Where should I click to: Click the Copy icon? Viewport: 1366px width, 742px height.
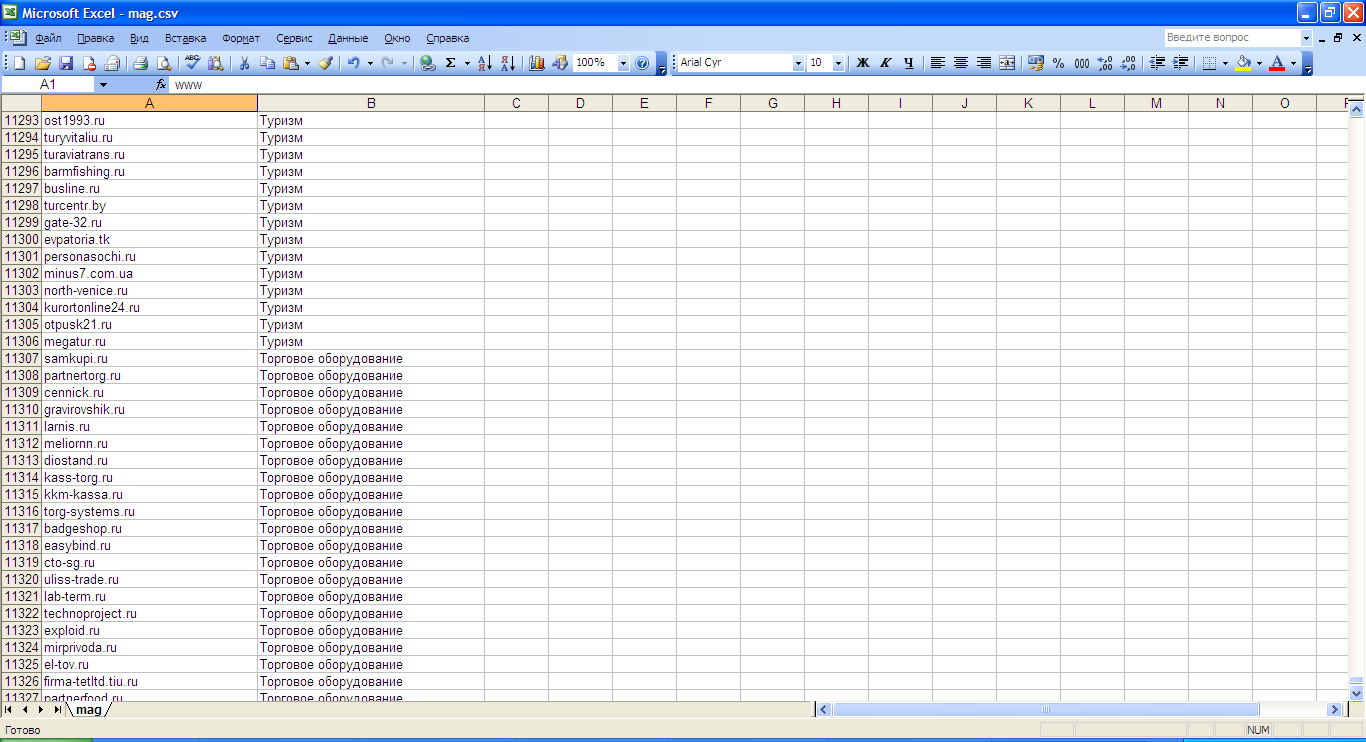click(x=267, y=63)
